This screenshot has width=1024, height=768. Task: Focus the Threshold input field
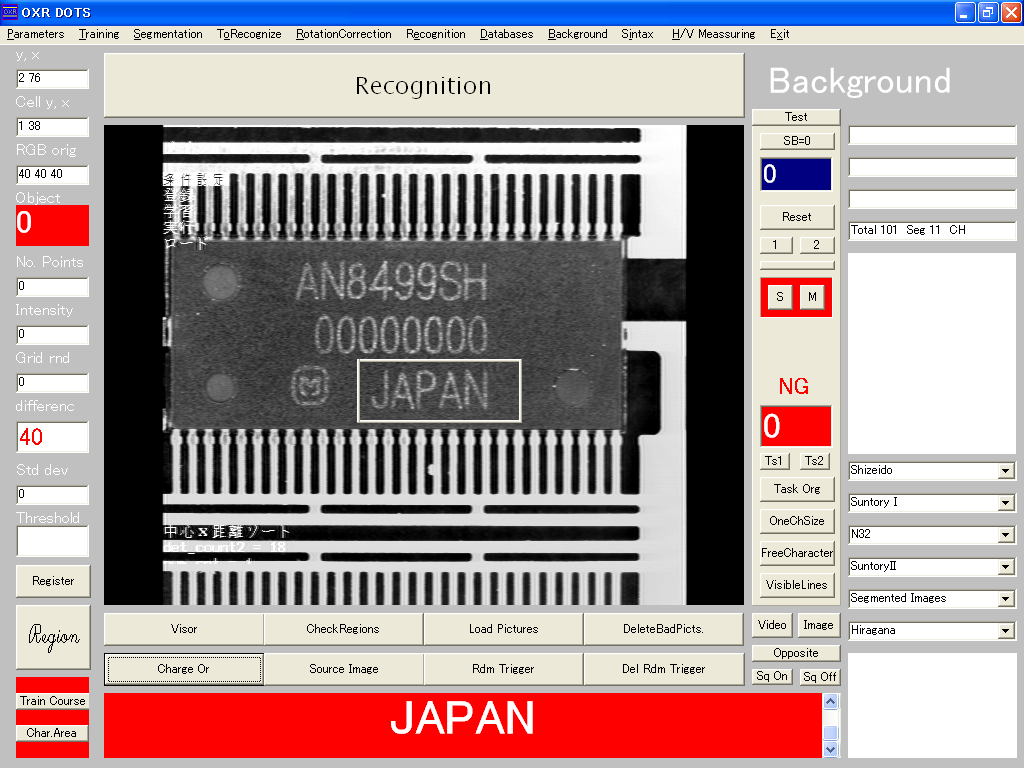(x=52, y=541)
